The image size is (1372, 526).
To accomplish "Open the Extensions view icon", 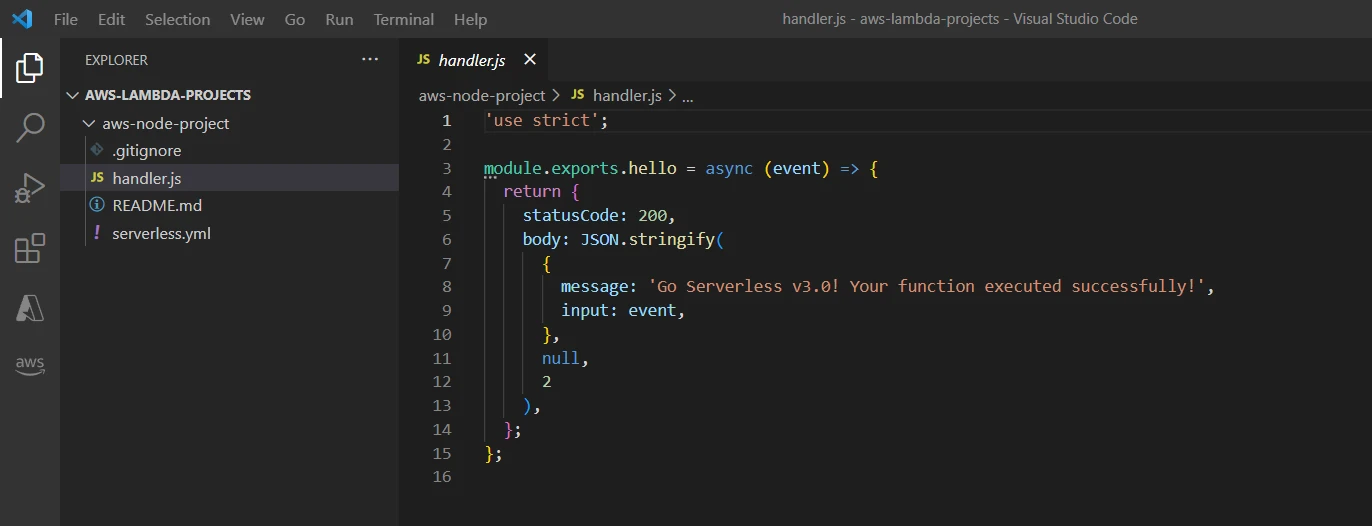I will (x=30, y=248).
